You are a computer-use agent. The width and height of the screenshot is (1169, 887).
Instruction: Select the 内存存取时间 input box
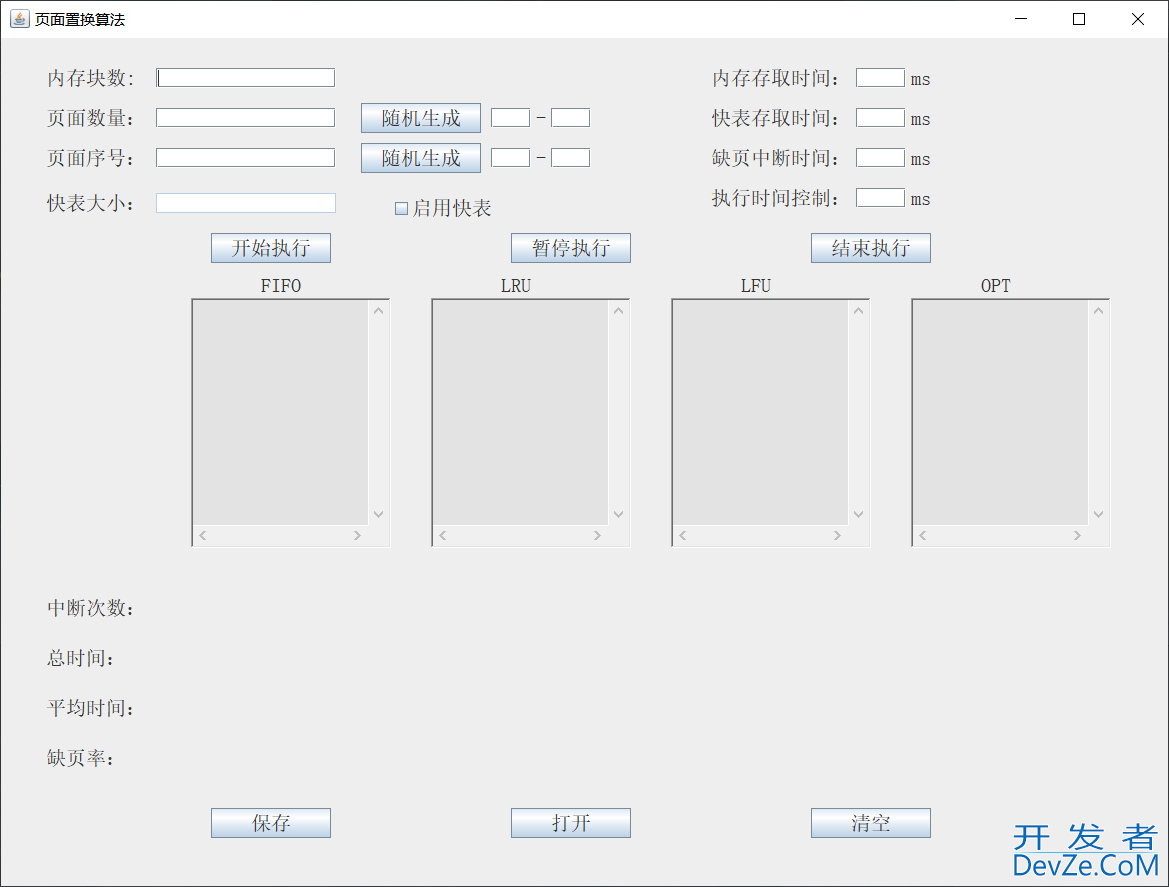(x=880, y=78)
